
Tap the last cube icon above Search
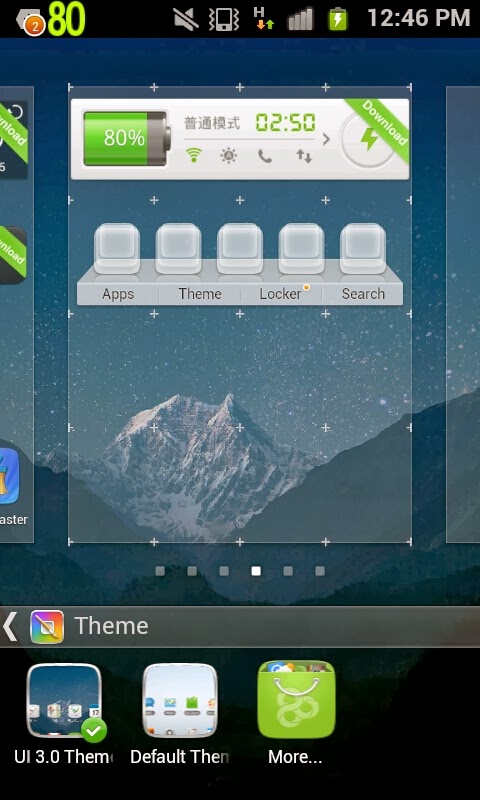(363, 248)
